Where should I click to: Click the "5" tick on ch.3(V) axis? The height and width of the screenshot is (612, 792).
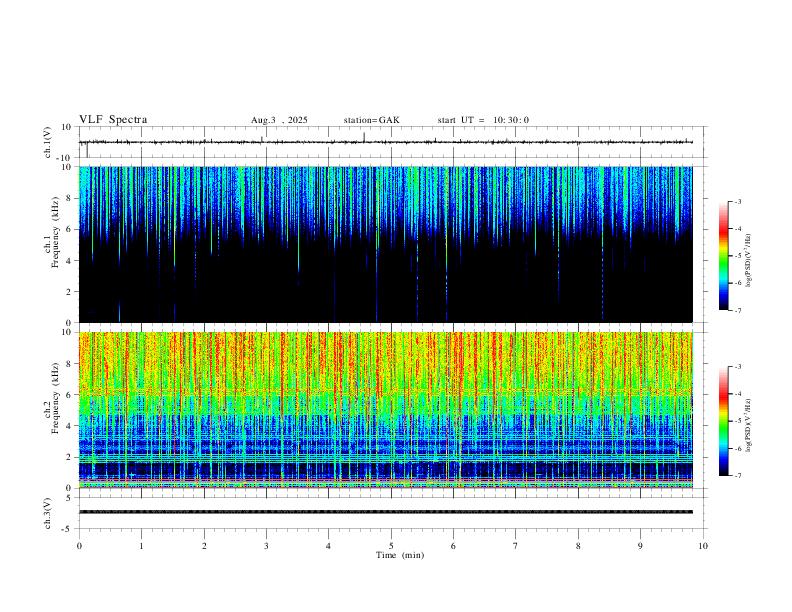tap(69, 498)
